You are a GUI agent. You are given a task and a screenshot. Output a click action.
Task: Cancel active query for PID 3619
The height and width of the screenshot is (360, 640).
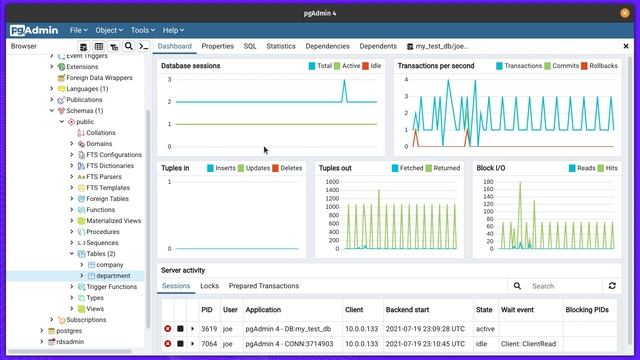click(x=180, y=329)
